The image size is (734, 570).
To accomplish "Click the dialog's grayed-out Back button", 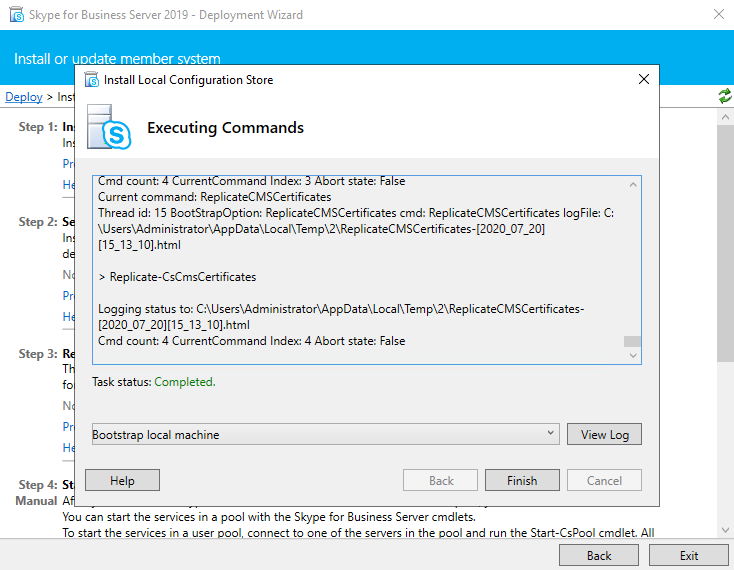I will tap(441, 480).
